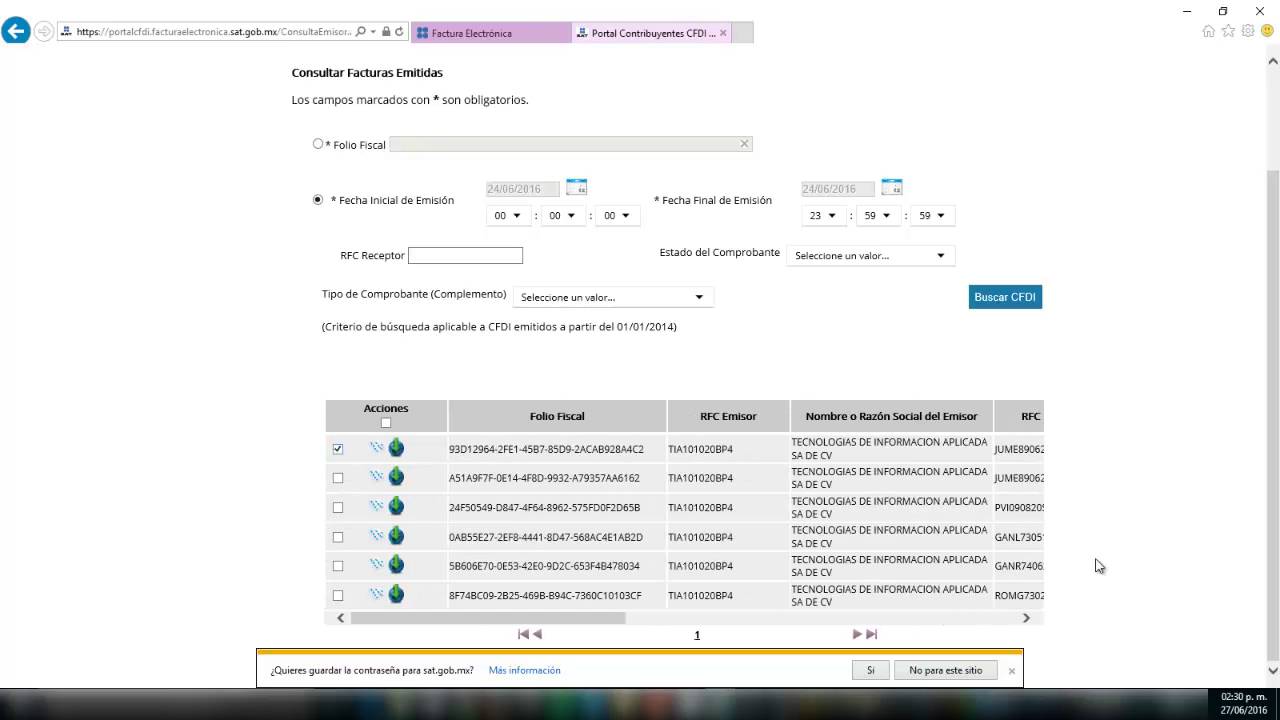The image size is (1280, 720).
Task: Open browser home icon
Action: (x=1208, y=31)
